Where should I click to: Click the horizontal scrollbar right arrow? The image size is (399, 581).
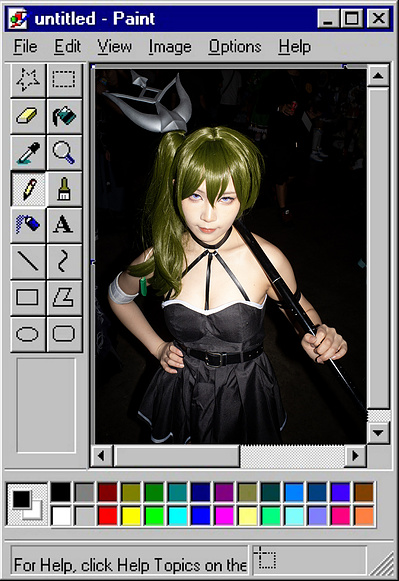355,455
